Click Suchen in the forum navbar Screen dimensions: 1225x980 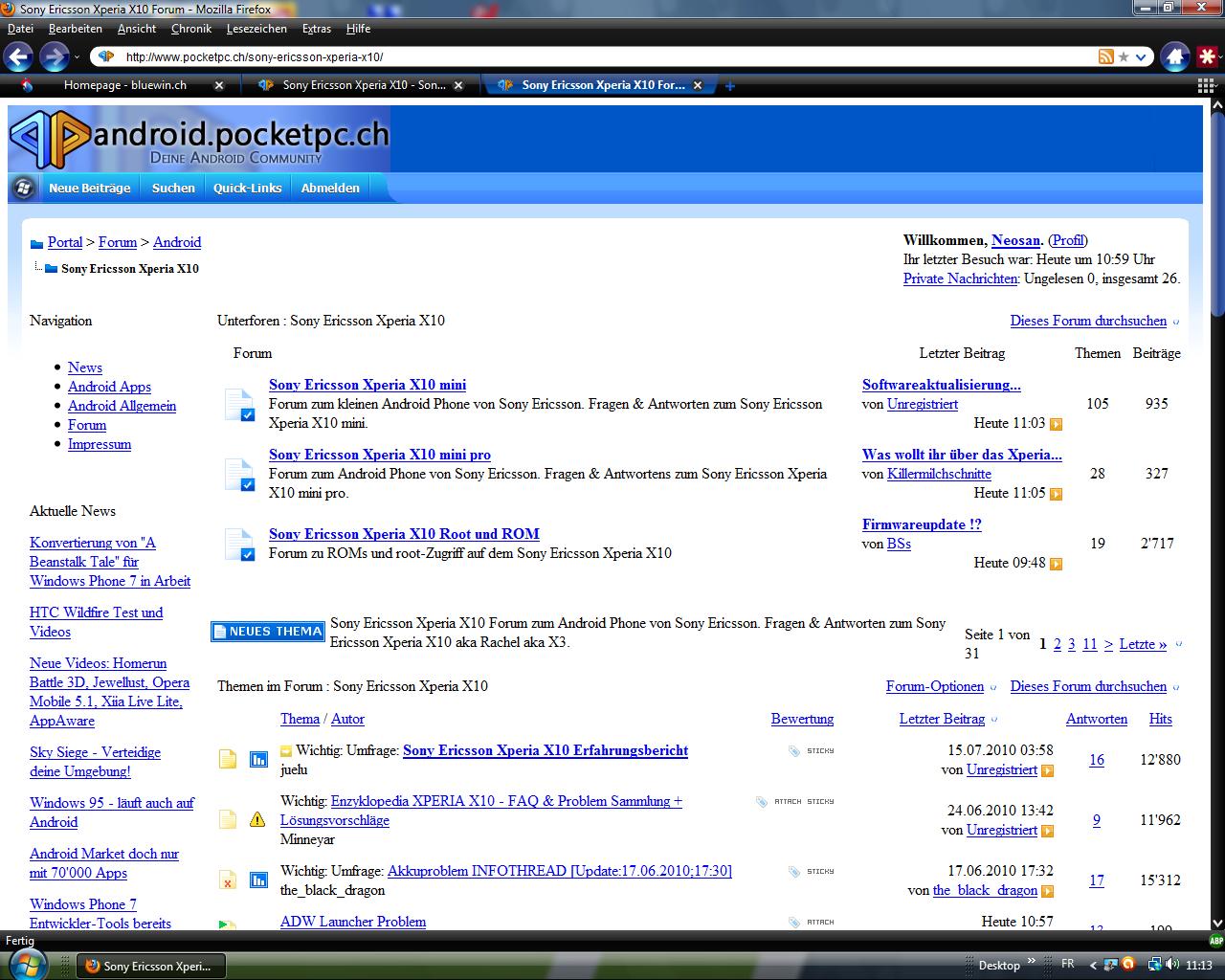(173, 188)
